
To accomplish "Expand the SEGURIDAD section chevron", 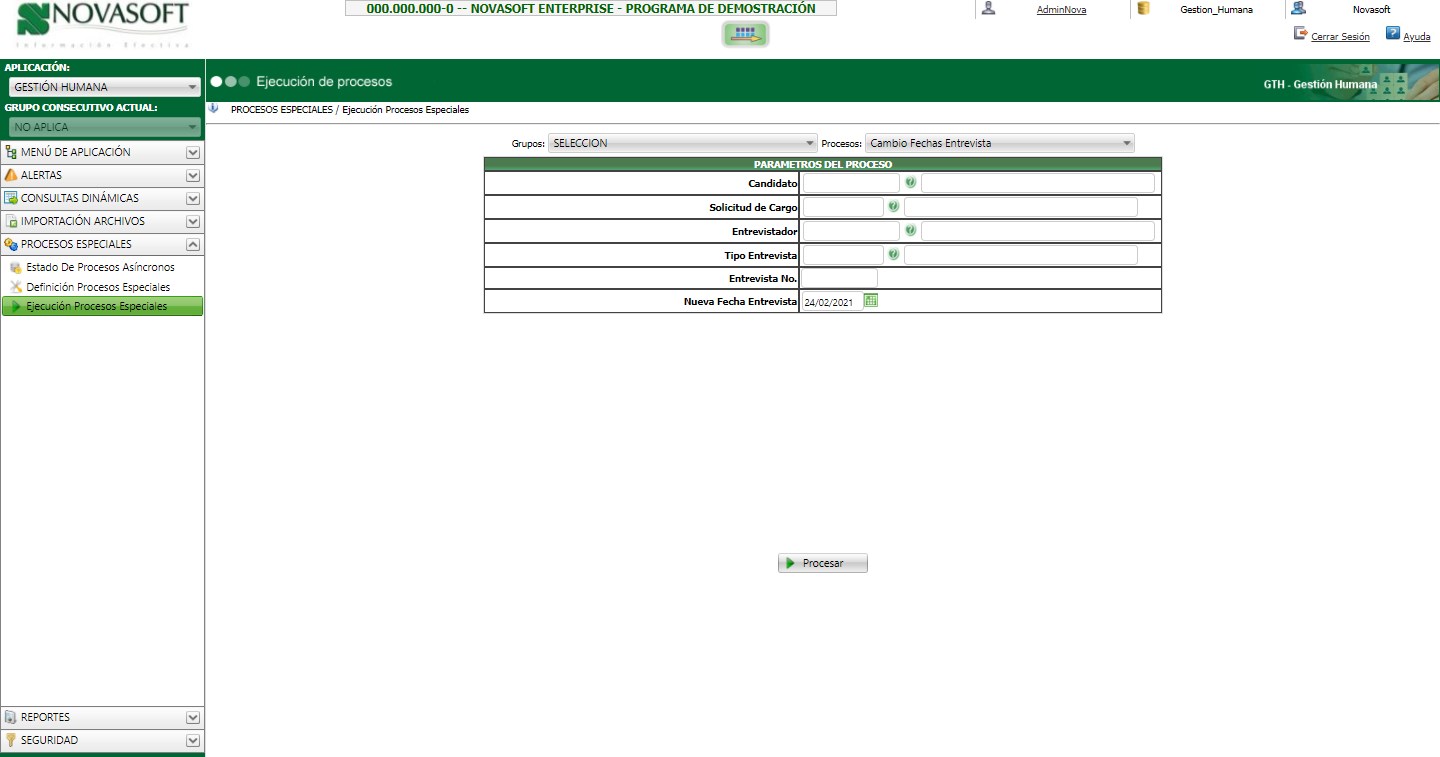I will click(x=193, y=741).
